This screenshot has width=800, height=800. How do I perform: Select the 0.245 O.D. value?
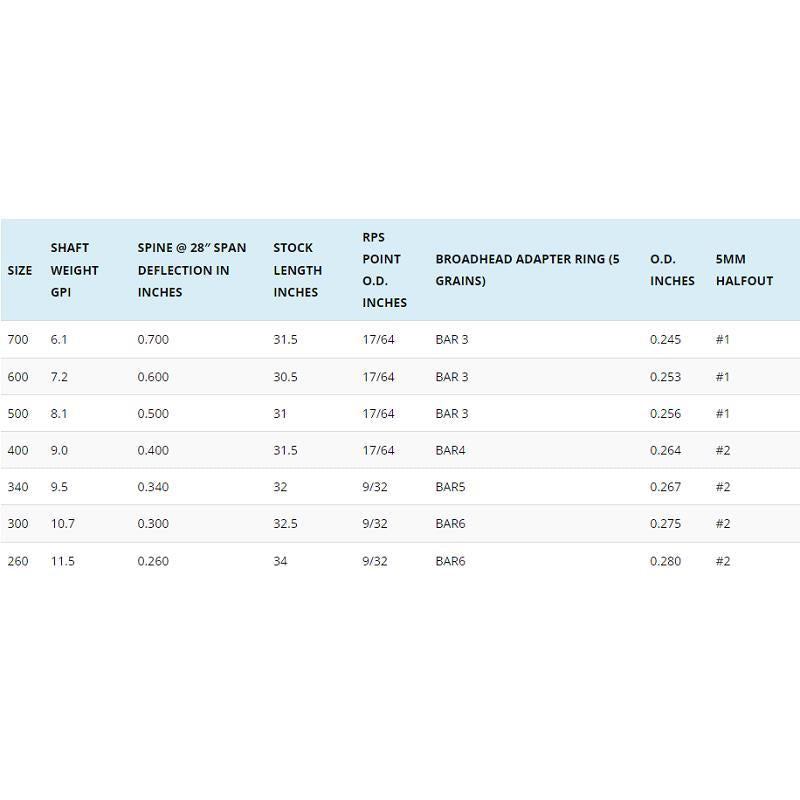665,339
